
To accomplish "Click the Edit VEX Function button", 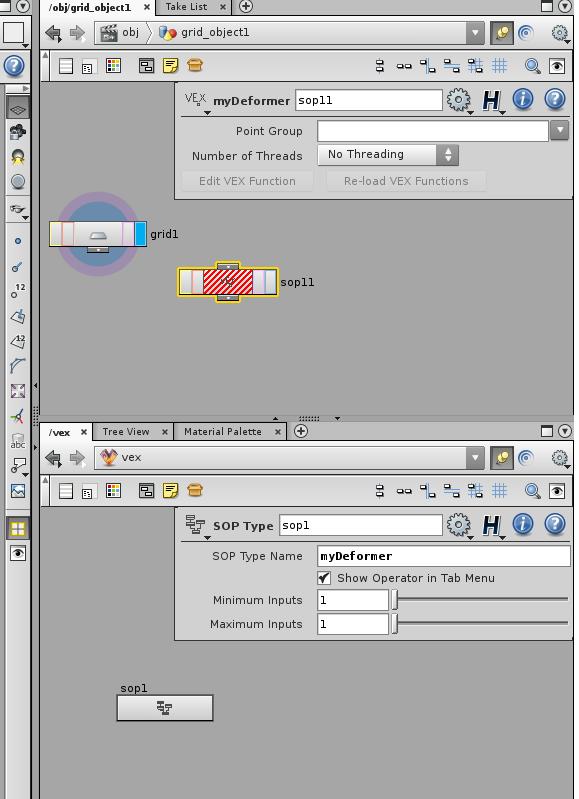I will 247,181.
